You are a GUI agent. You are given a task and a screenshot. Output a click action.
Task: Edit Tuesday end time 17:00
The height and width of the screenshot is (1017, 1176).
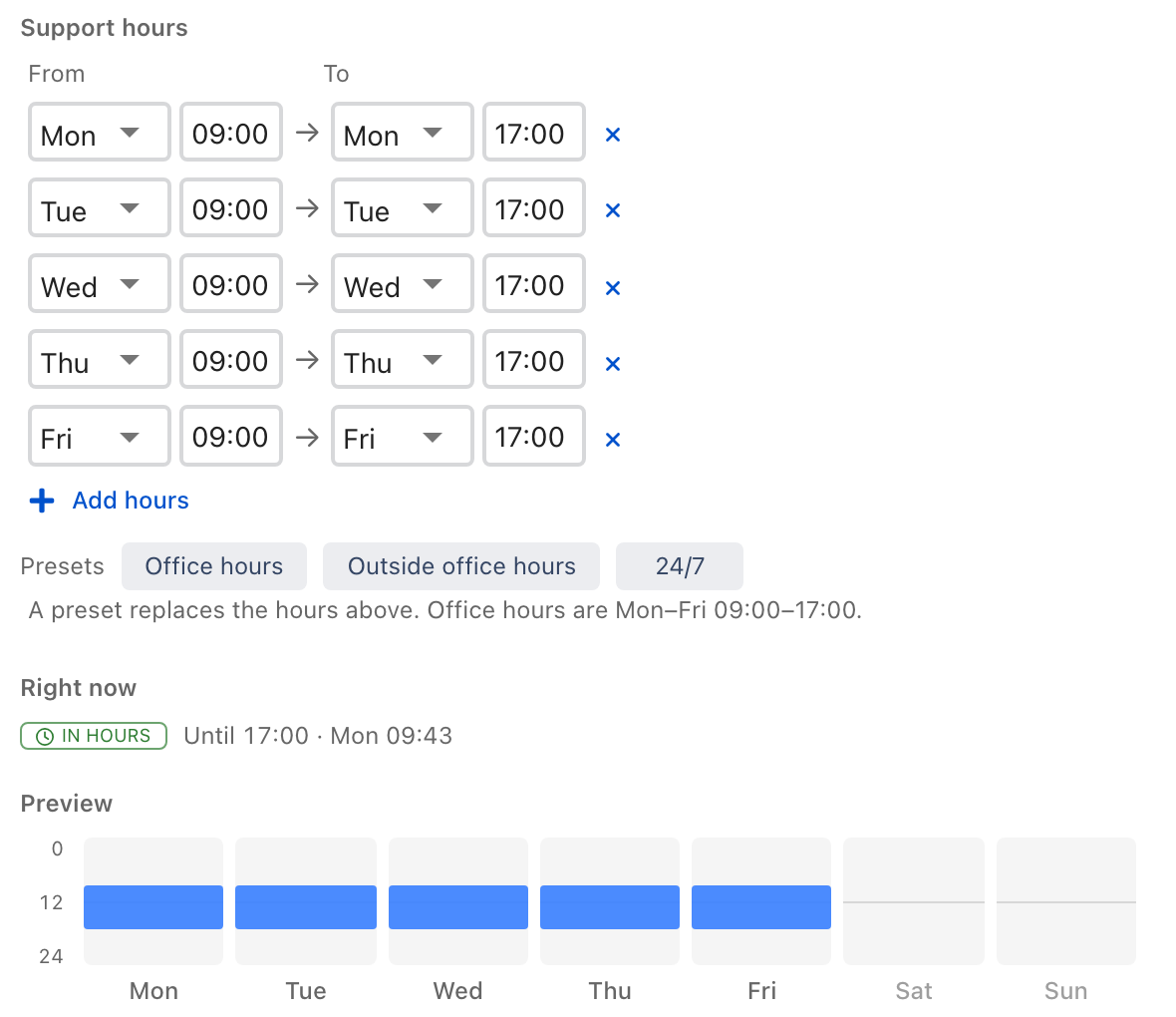[534, 208]
